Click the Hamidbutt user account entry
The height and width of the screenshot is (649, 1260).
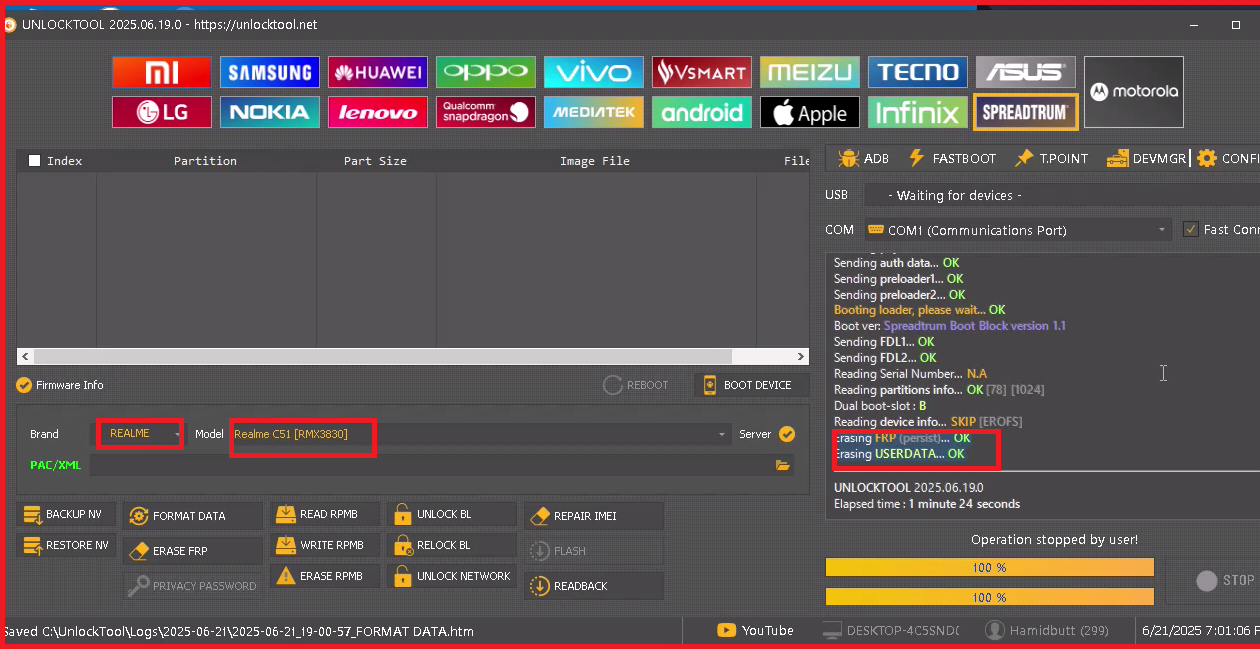[1047, 630]
